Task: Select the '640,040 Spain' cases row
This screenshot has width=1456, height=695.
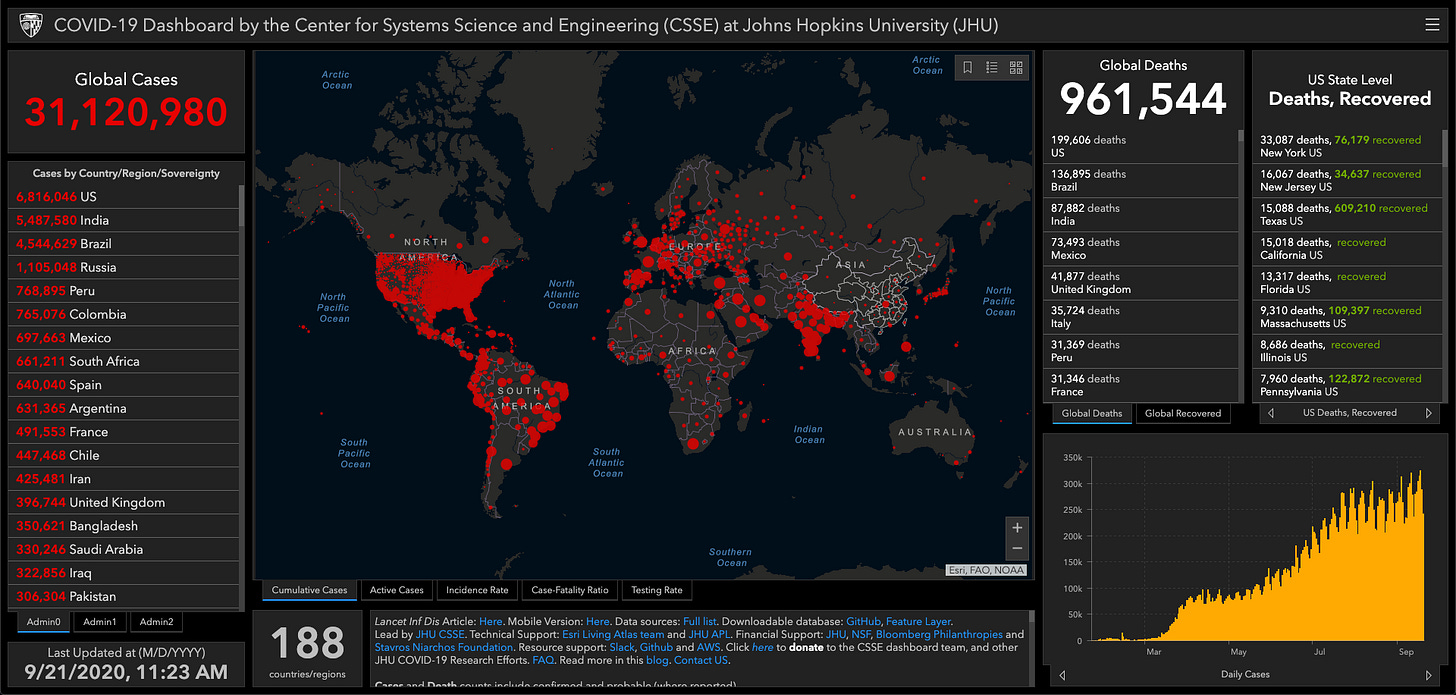Action: pos(124,385)
